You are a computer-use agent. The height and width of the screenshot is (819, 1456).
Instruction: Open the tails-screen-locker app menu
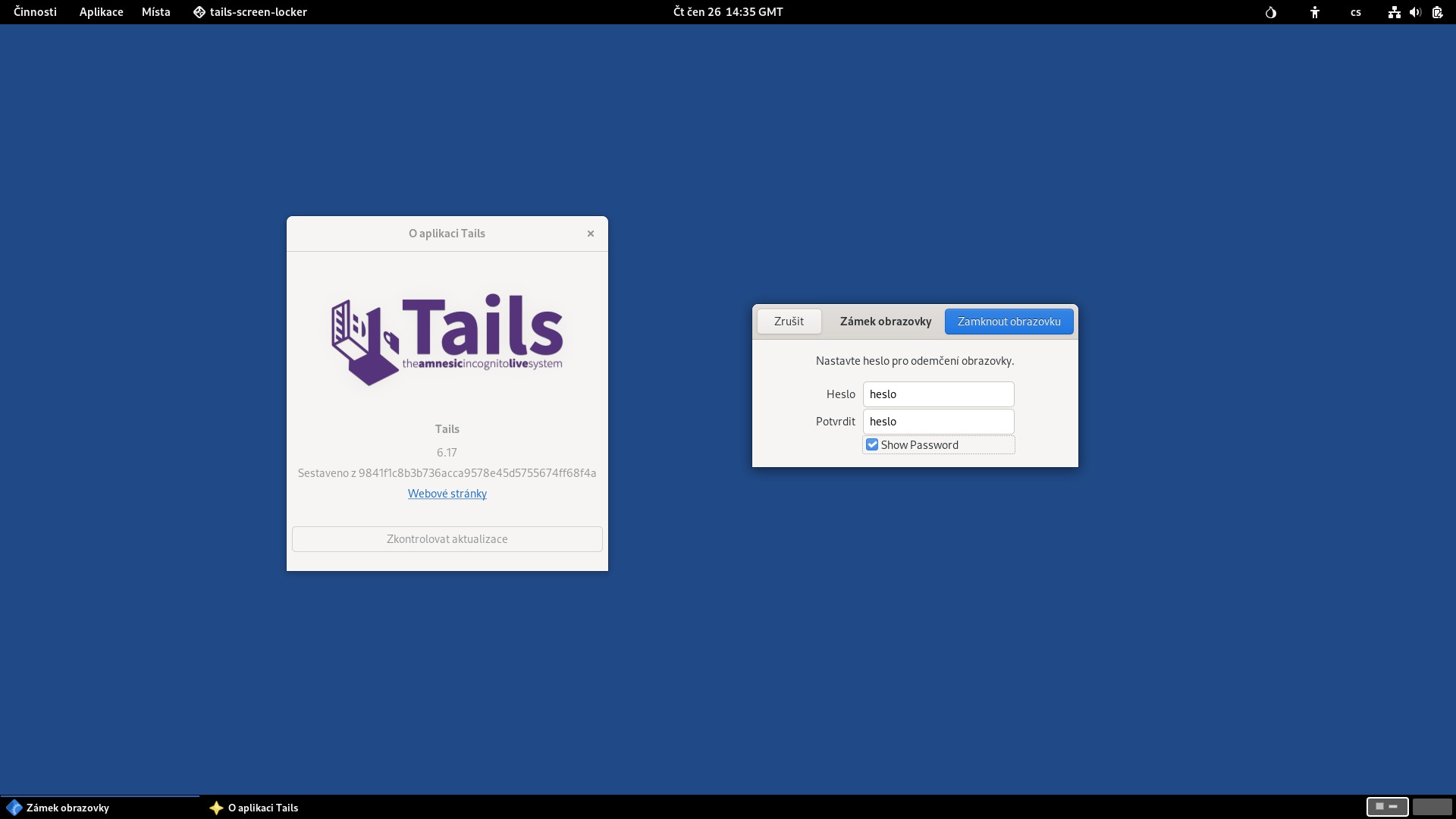click(249, 12)
